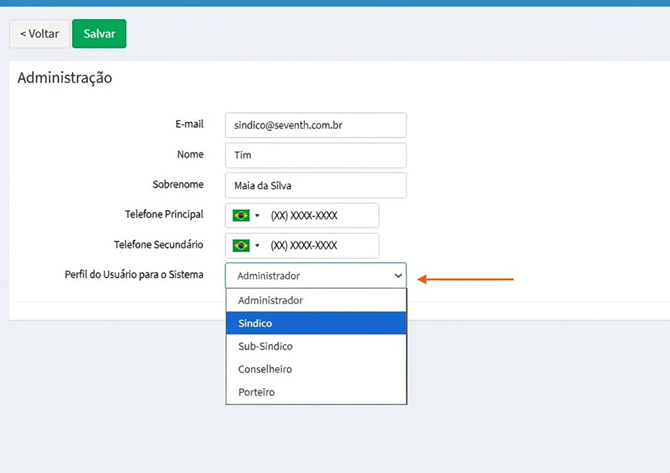This screenshot has height=473, width=670.
Task: Click the E-mail field label
Action: 188,124
